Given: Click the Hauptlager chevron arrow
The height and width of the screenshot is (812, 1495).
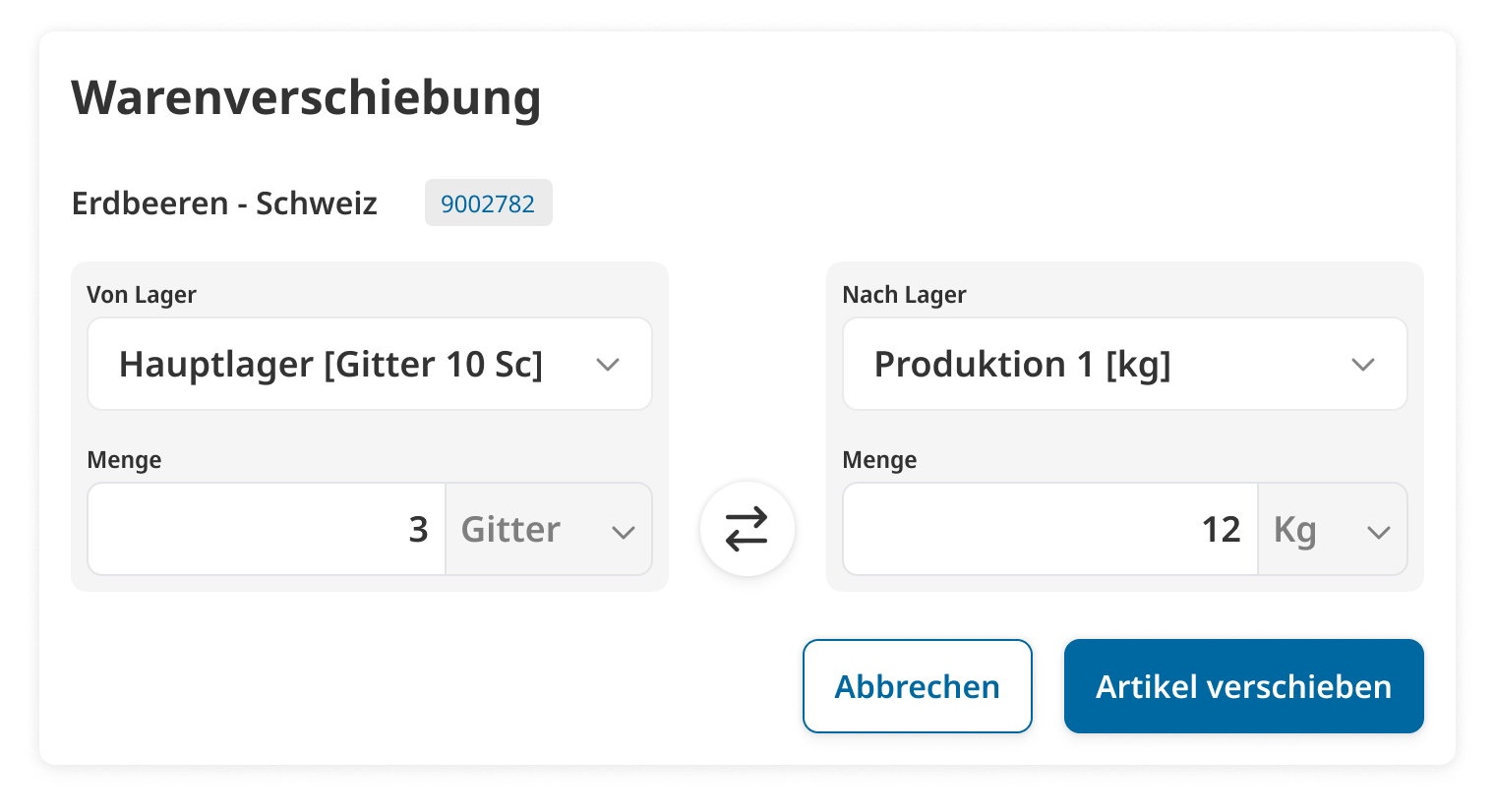Looking at the screenshot, I should 608,364.
